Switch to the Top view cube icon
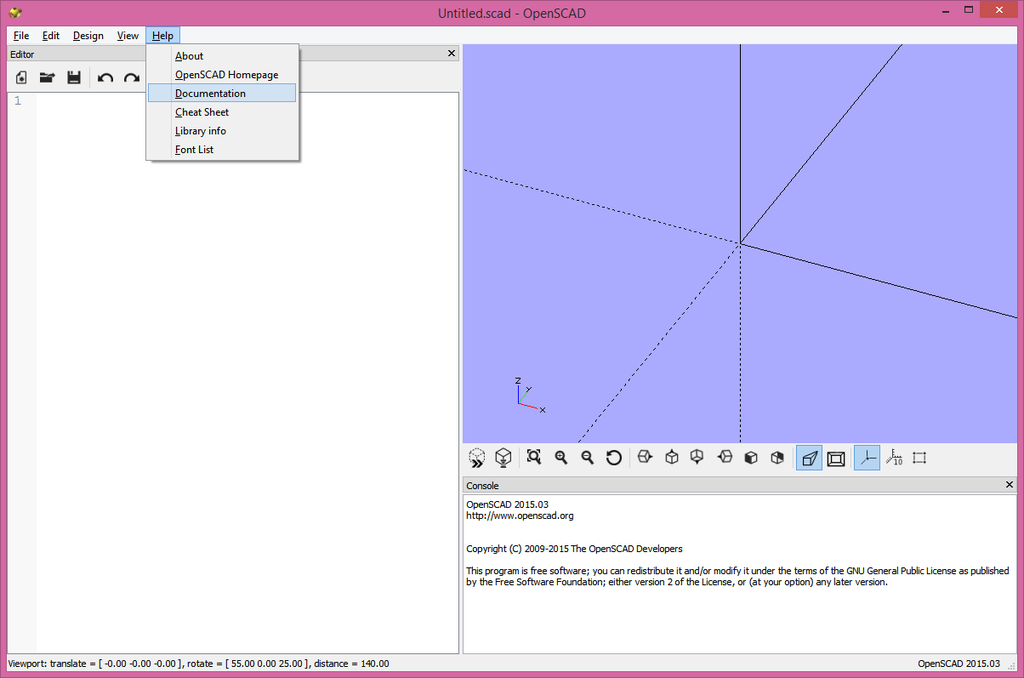 (671, 457)
